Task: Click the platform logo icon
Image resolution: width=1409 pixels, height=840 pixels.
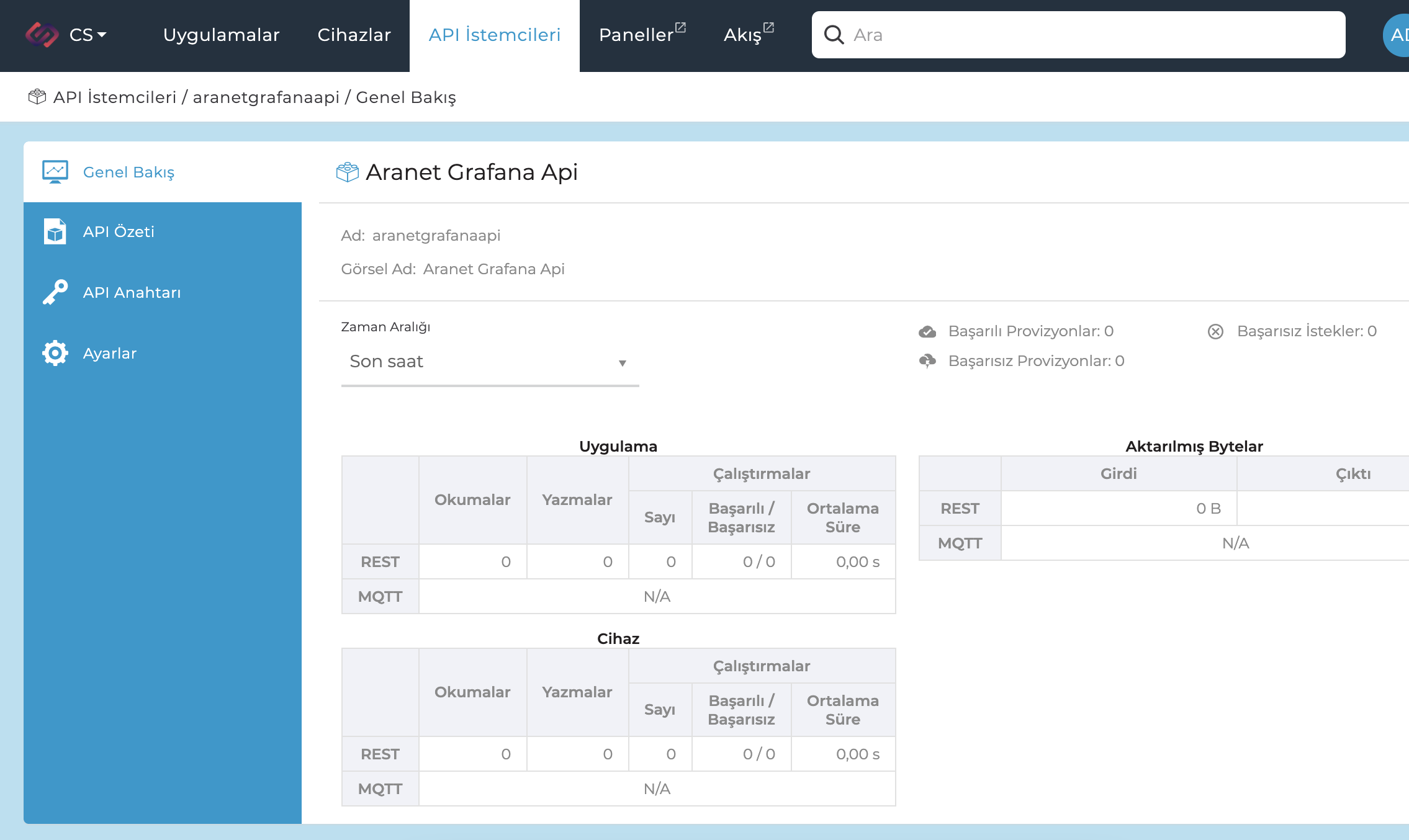Action: click(42, 35)
